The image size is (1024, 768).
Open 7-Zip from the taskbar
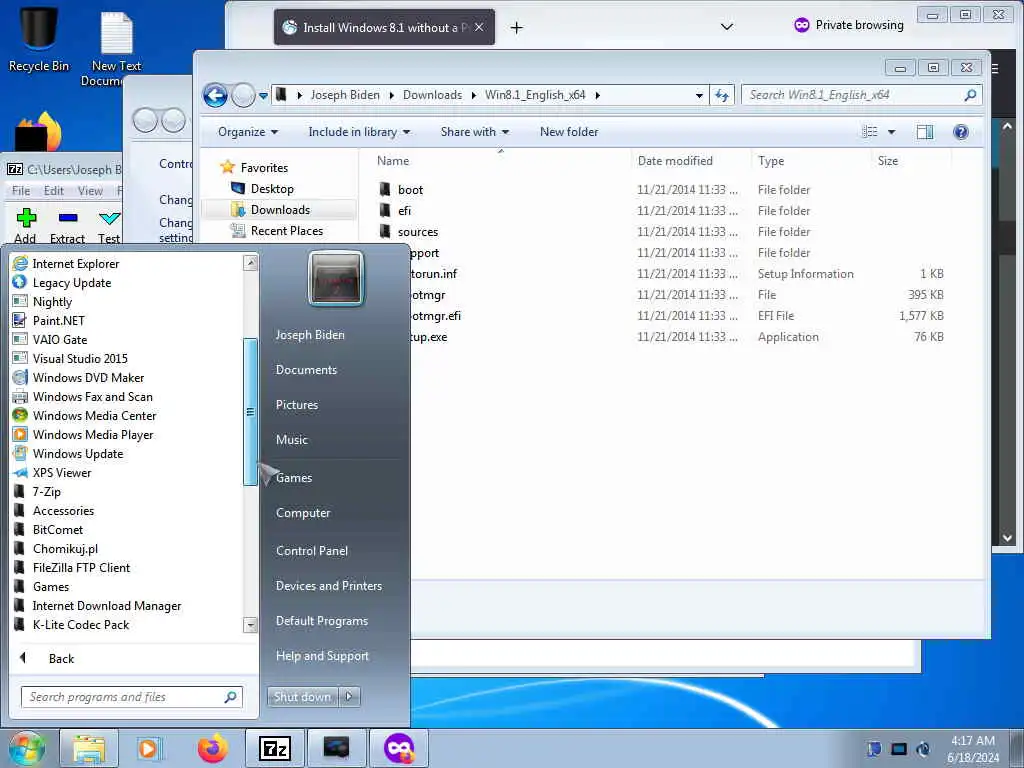275,748
